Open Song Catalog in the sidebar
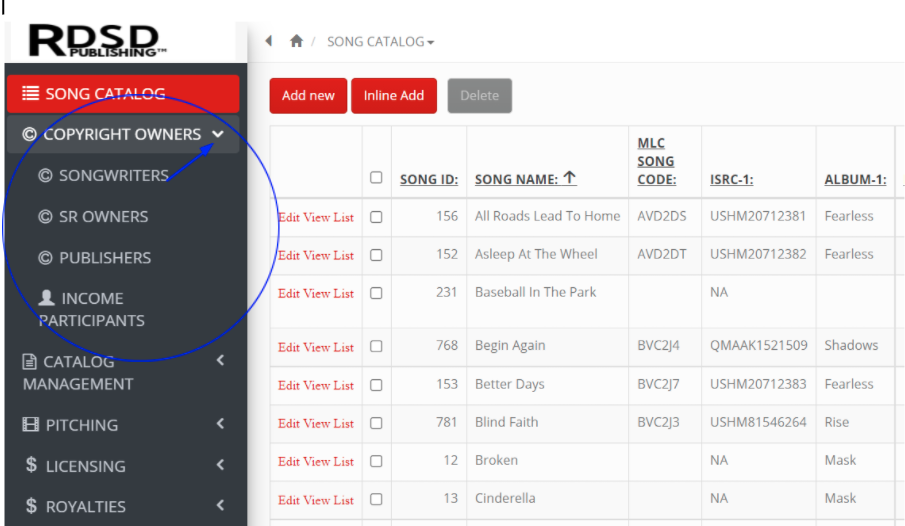The height and width of the screenshot is (526, 905). coord(123,94)
